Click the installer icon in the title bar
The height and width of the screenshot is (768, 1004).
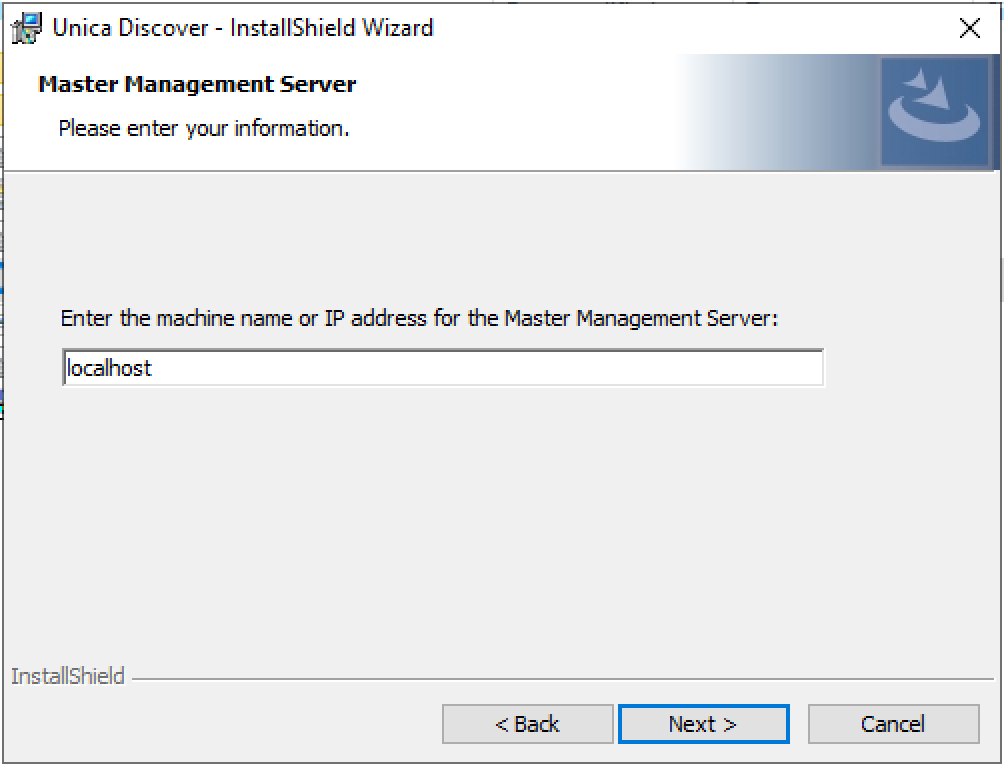tap(27, 28)
